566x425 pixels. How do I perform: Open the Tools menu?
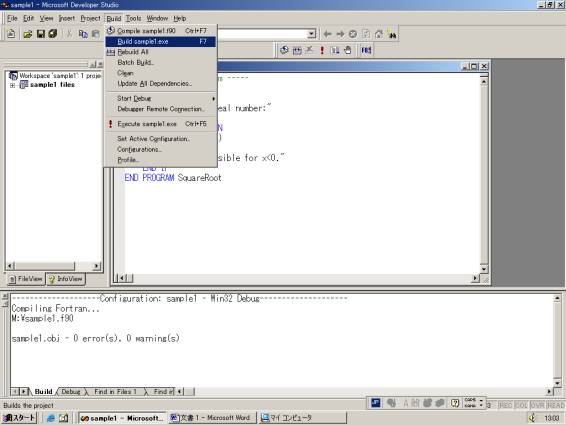(x=133, y=18)
